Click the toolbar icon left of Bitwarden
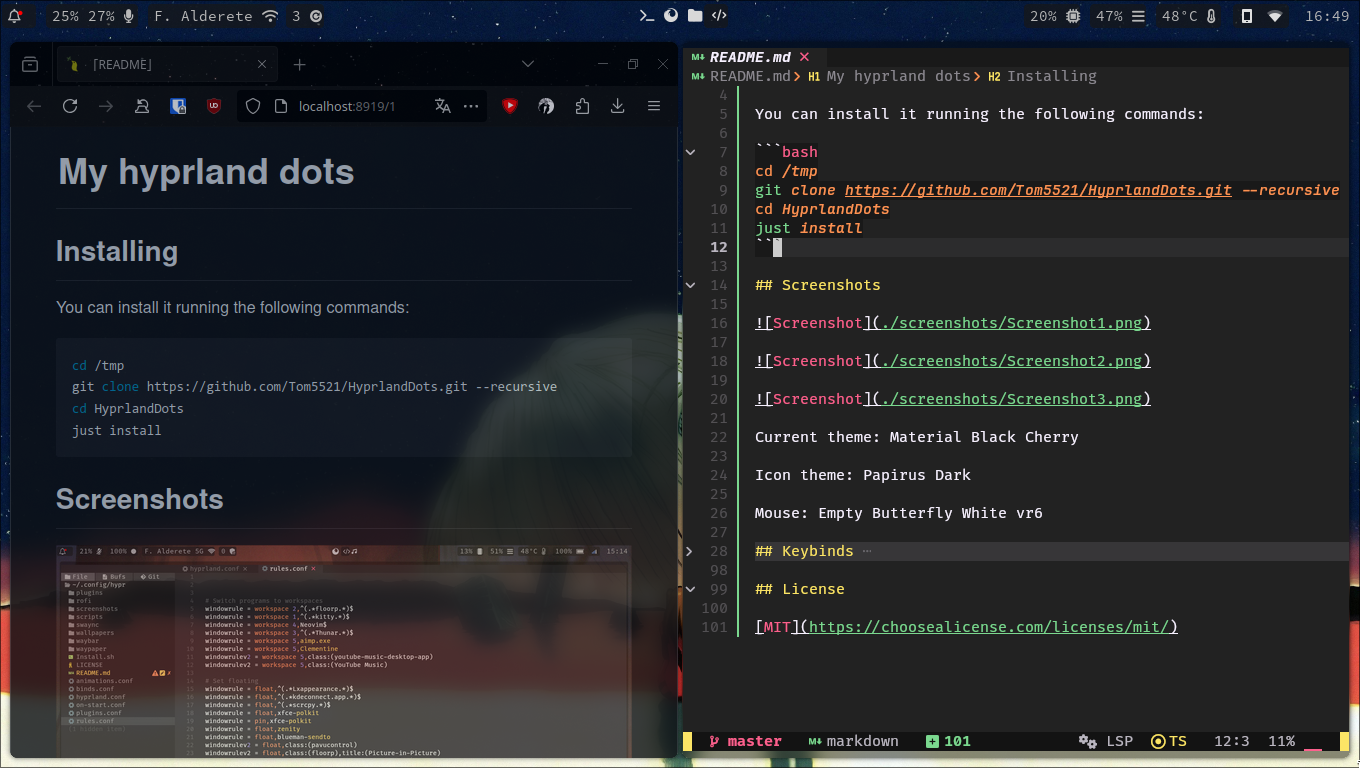Screen dimensions: 1360x768 coord(142,106)
